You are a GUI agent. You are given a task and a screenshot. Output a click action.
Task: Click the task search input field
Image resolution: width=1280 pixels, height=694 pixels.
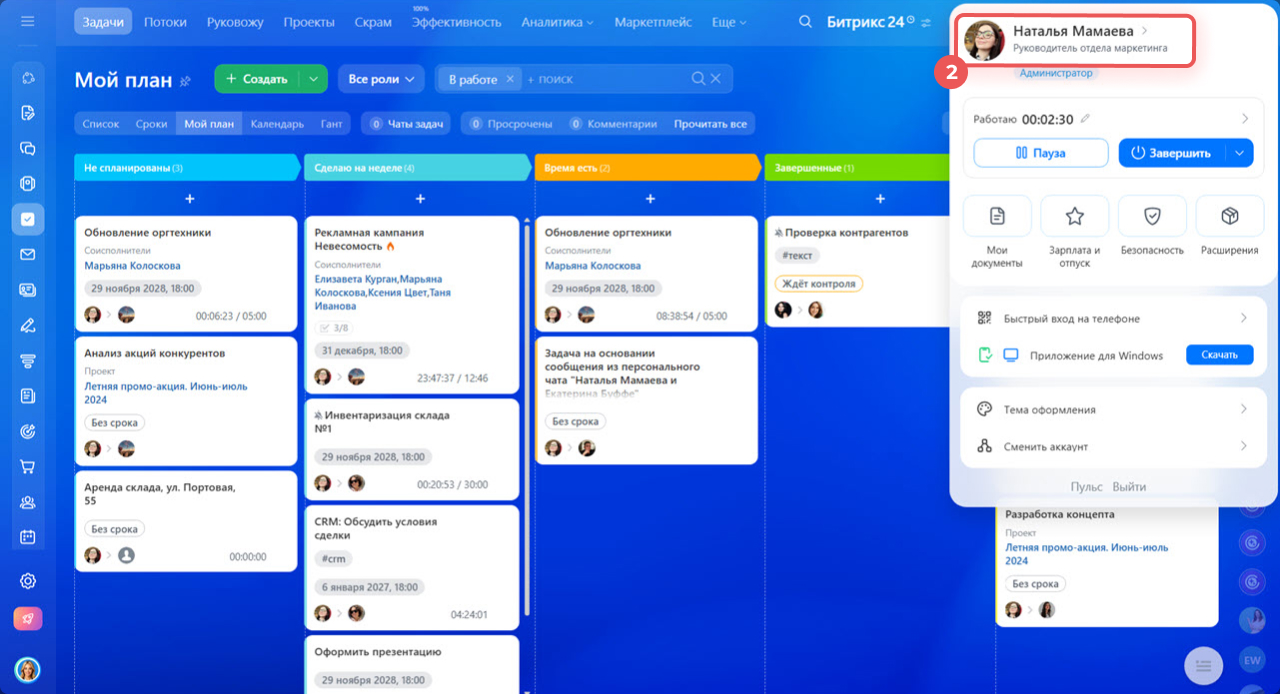(605, 79)
